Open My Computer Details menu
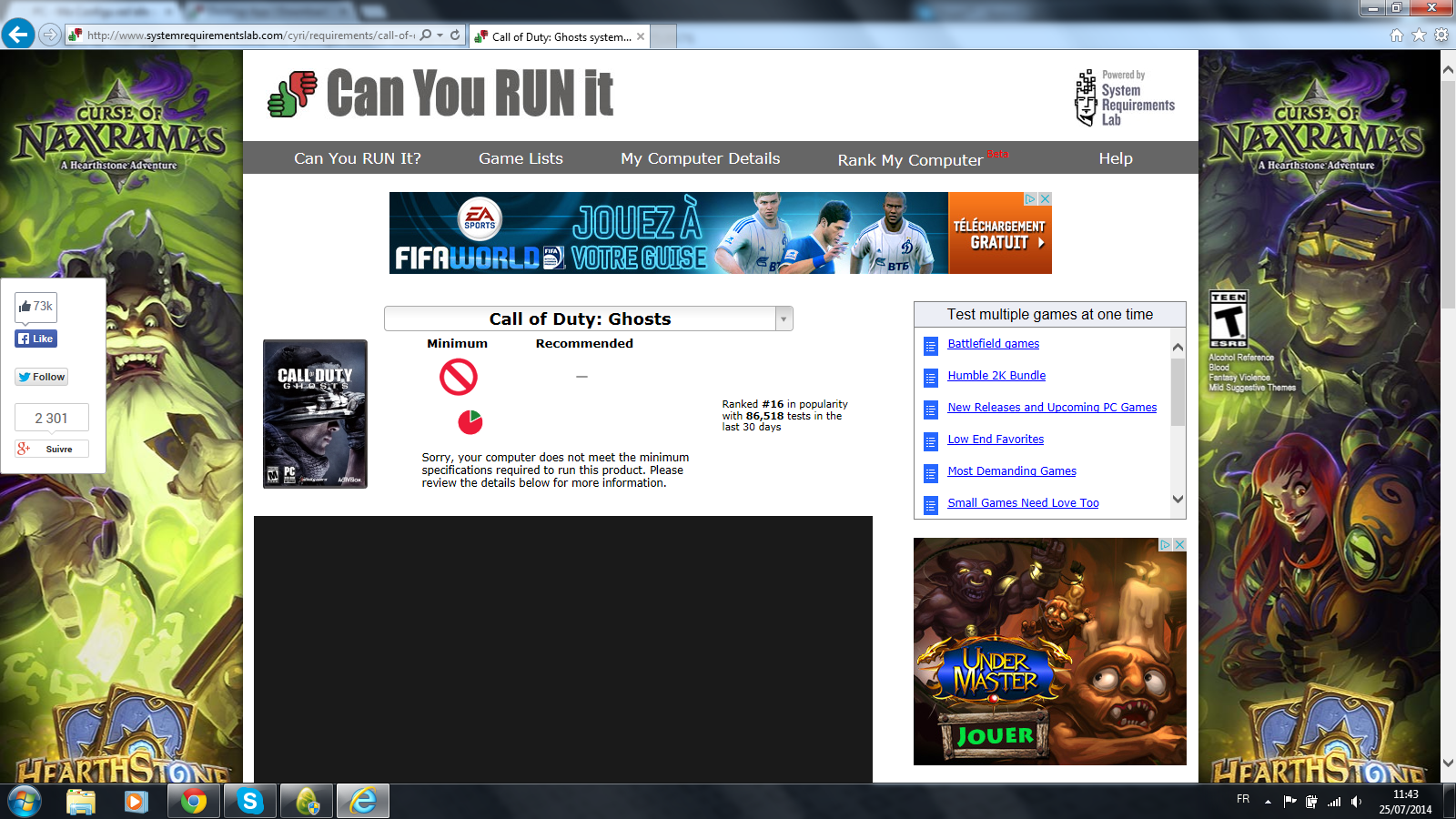This screenshot has height=819, width=1456. pos(700,158)
